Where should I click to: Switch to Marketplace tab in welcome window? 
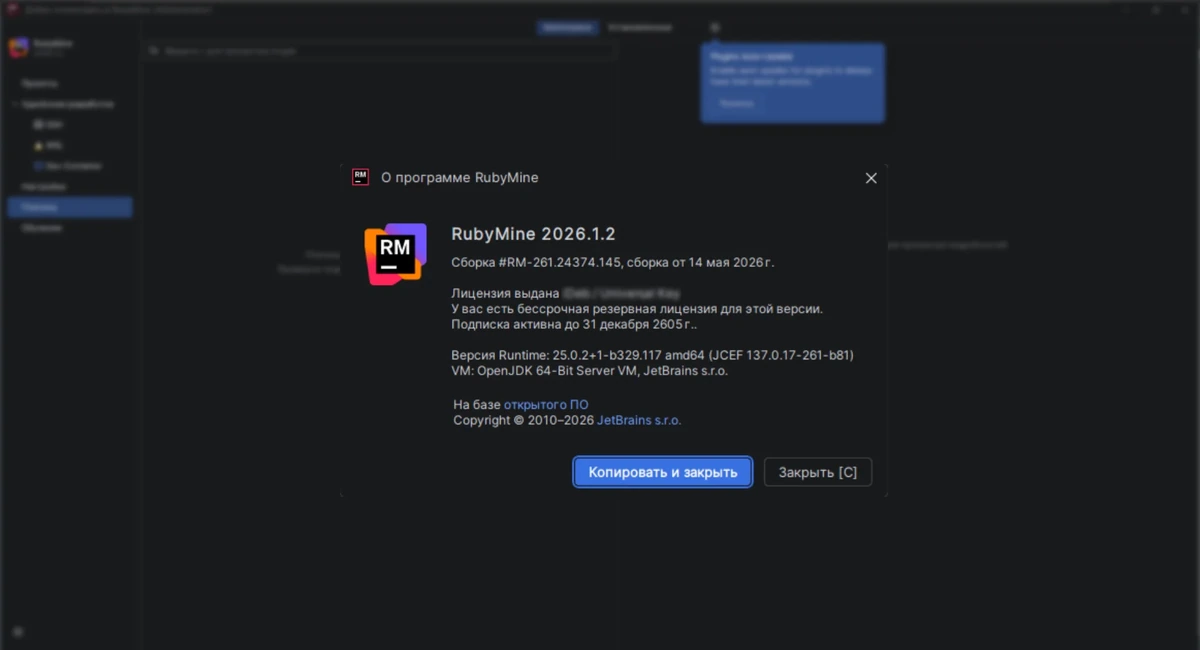click(566, 28)
